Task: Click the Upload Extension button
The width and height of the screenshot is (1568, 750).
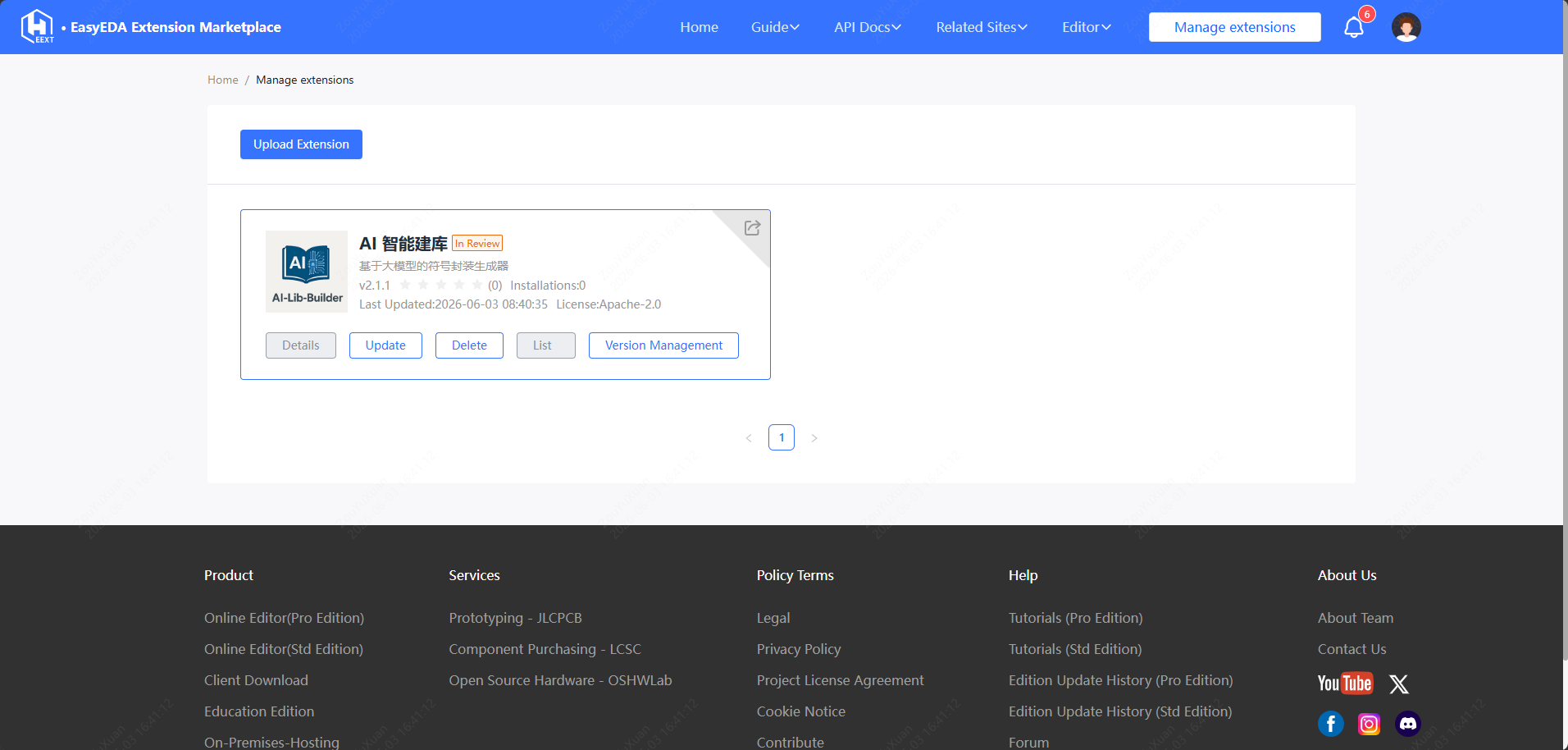Action: point(301,144)
